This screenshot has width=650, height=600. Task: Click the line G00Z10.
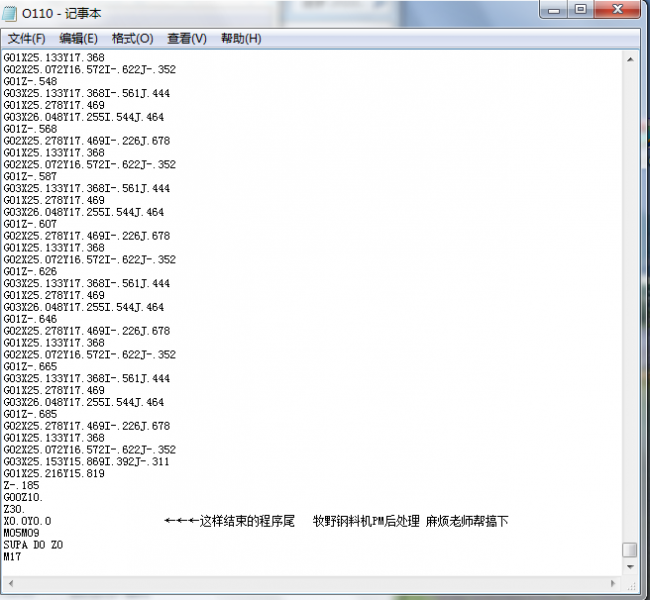(23, 497)
